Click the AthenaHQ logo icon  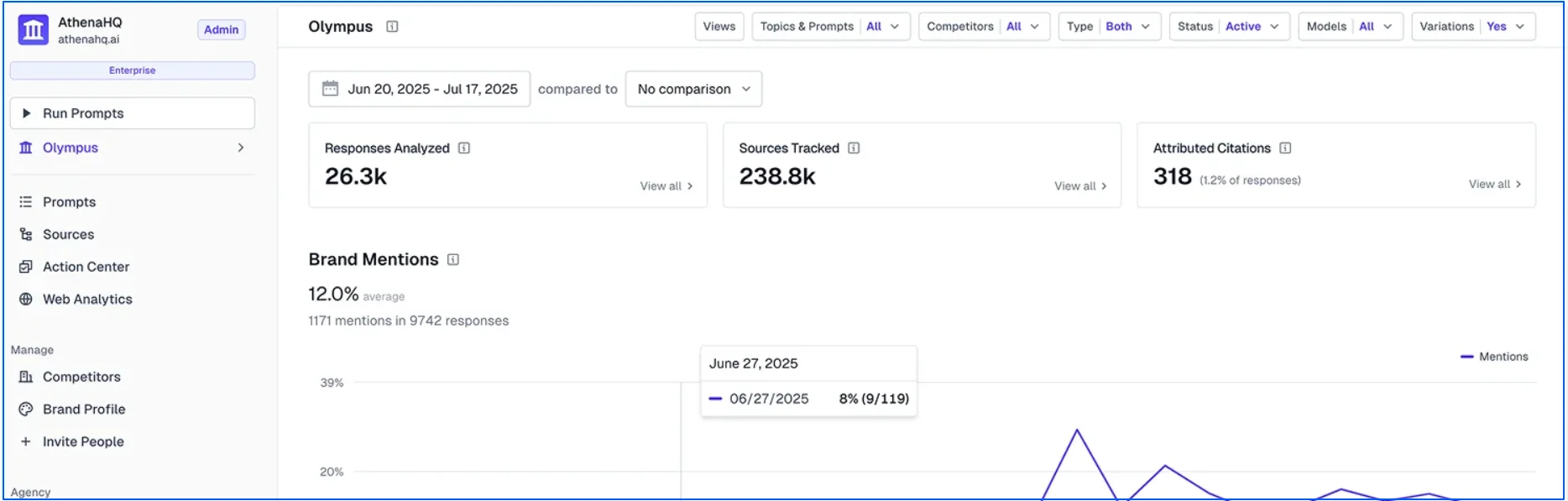tap(33, 30)
